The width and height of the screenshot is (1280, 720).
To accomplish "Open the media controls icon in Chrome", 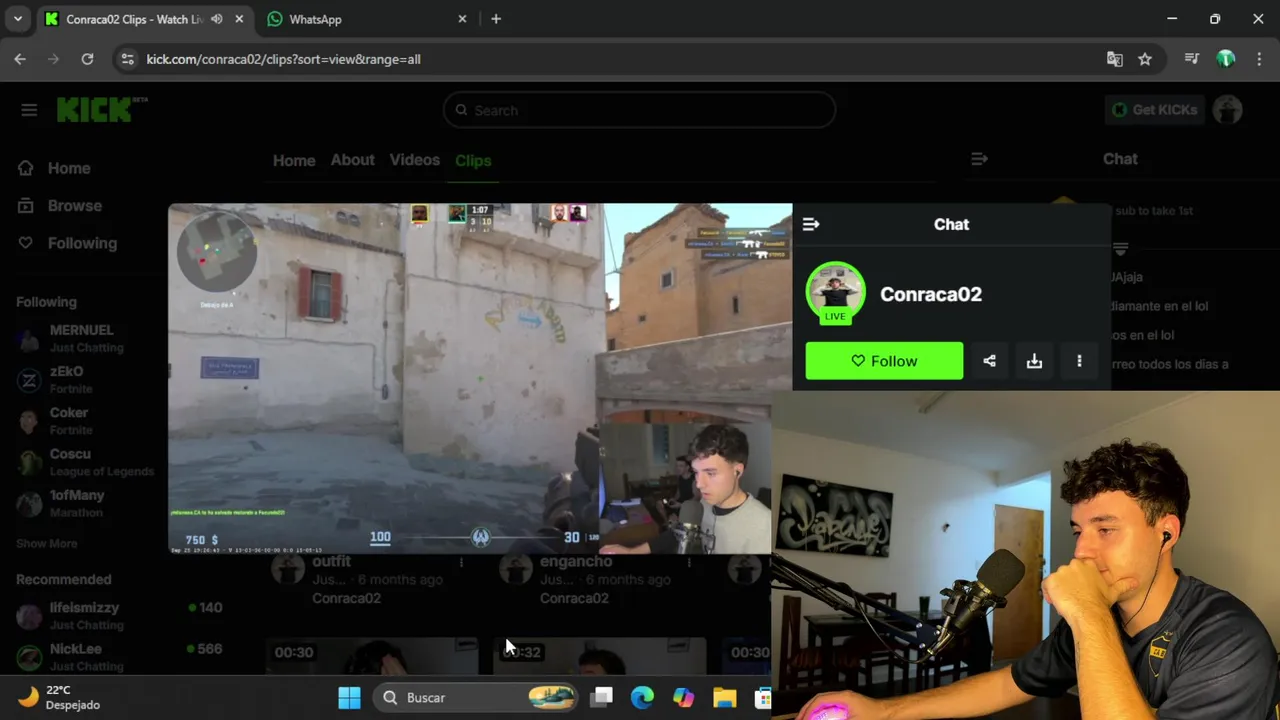I will [1191, 59].
